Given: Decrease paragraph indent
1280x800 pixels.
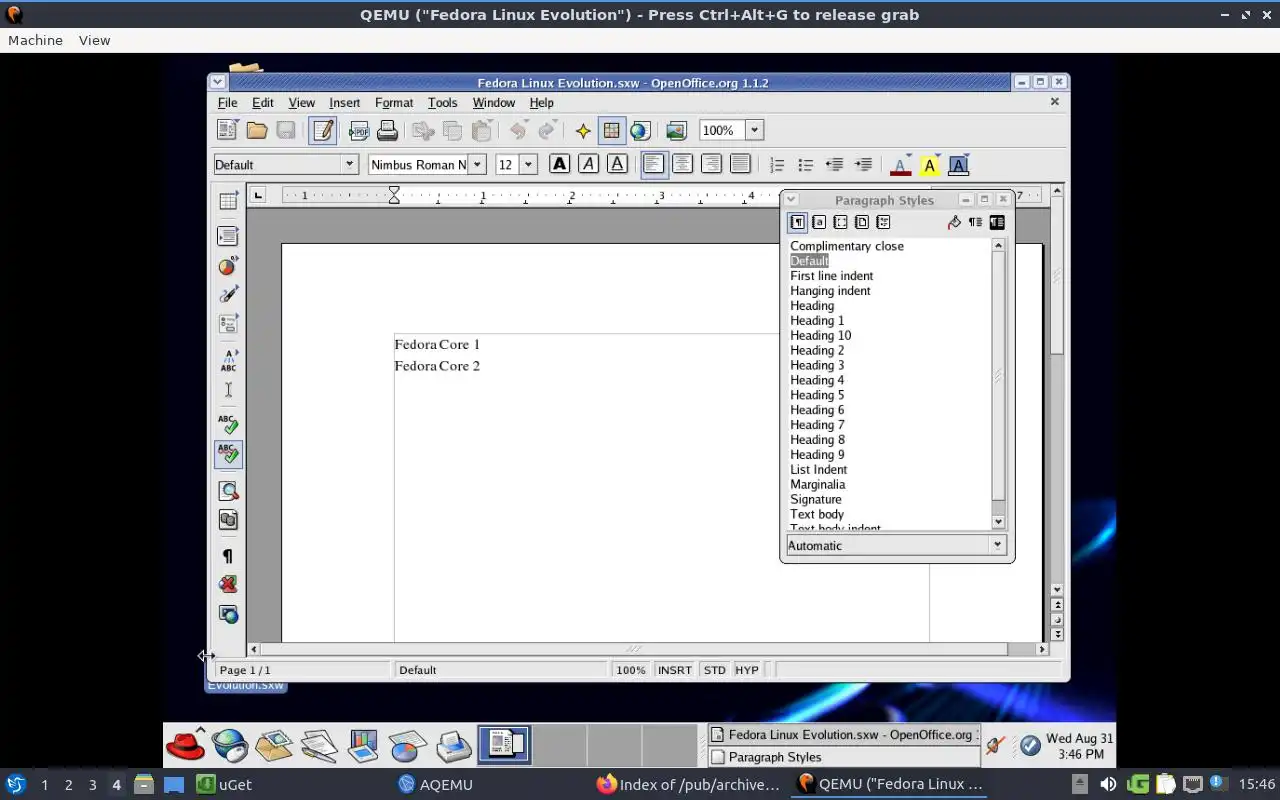Looking at the screenshot, I should tap(834, 164).
